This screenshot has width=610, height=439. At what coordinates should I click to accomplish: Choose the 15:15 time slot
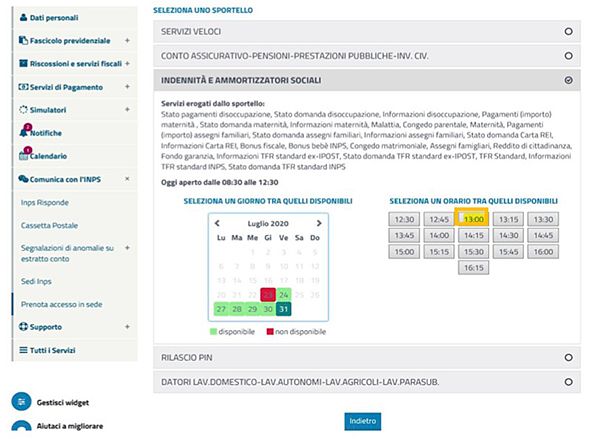coord(439,251)
